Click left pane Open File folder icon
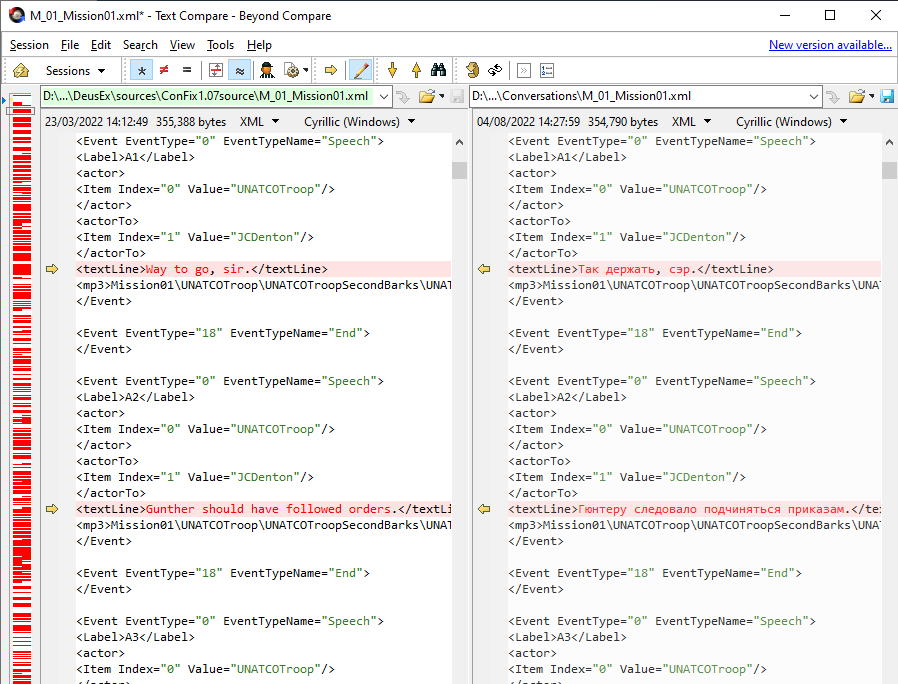 coord(427,96)
